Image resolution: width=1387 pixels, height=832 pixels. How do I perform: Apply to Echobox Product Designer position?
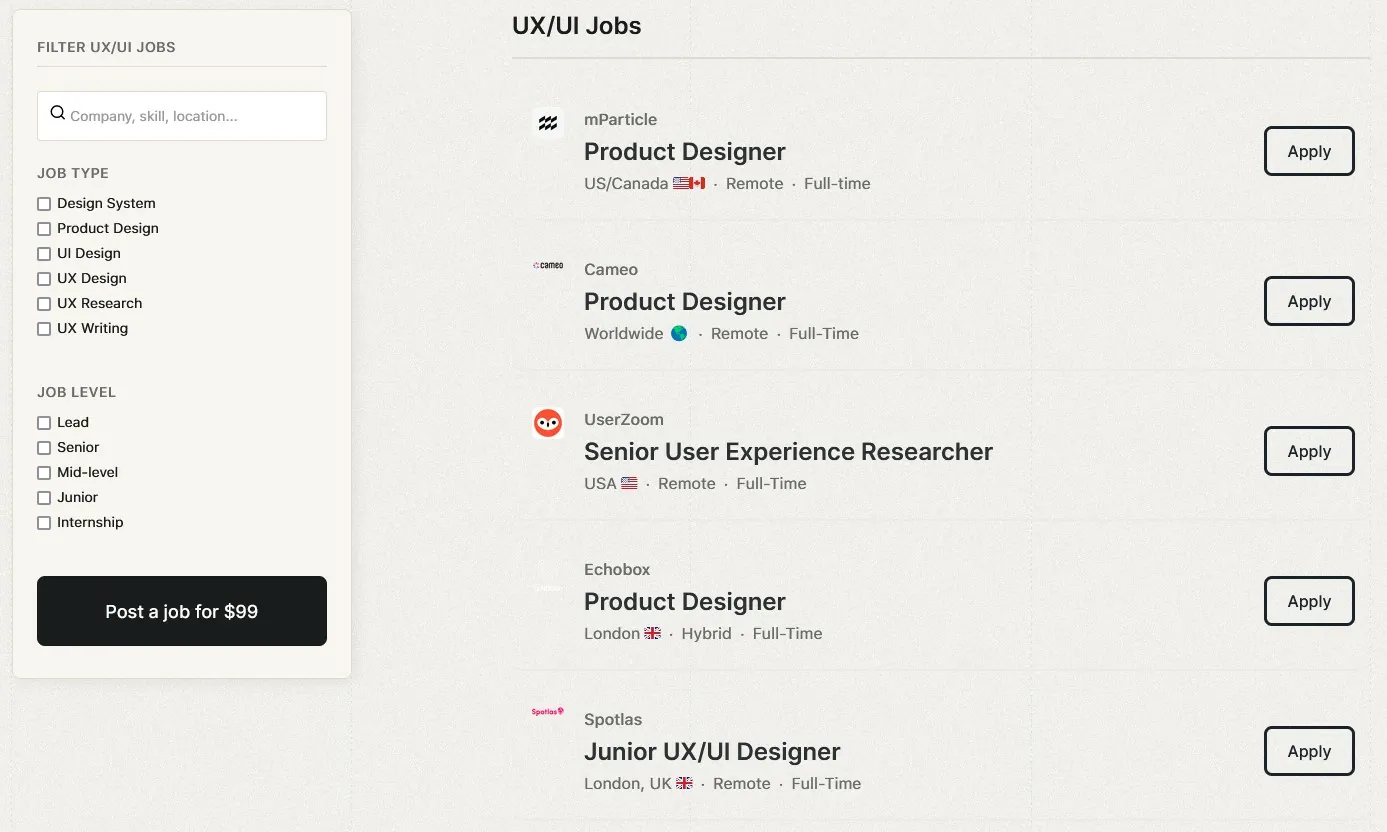click(x=1309, y=601)
